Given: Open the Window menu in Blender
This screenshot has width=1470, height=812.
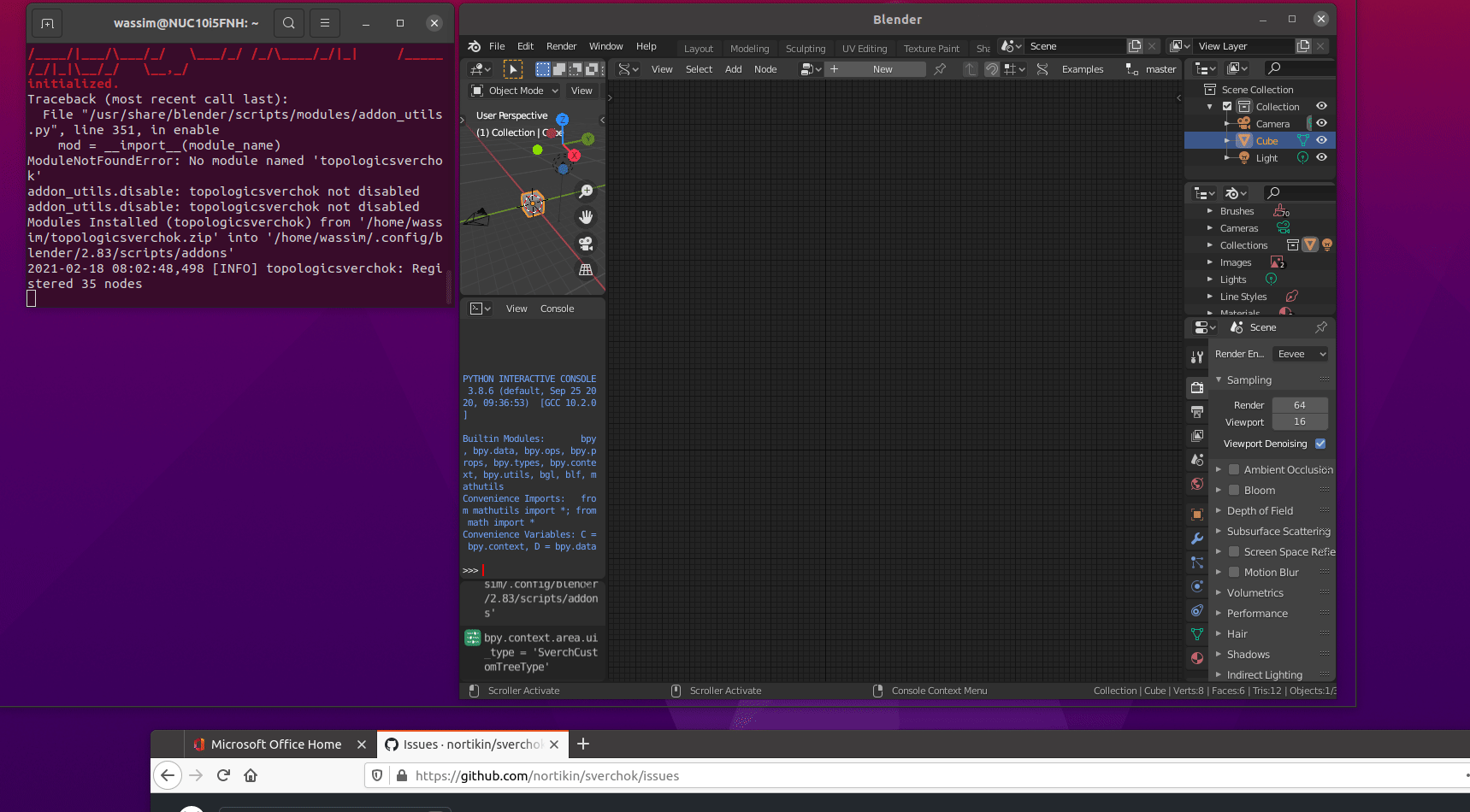Looking at the screenshot, I should [x=606, y=46].
